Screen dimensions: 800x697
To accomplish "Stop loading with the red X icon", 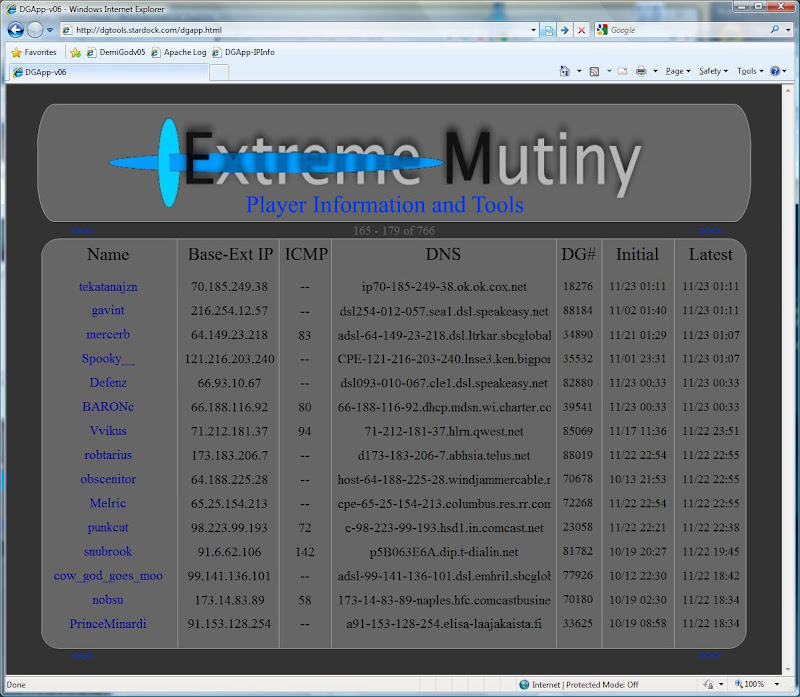I will (581, 30).
